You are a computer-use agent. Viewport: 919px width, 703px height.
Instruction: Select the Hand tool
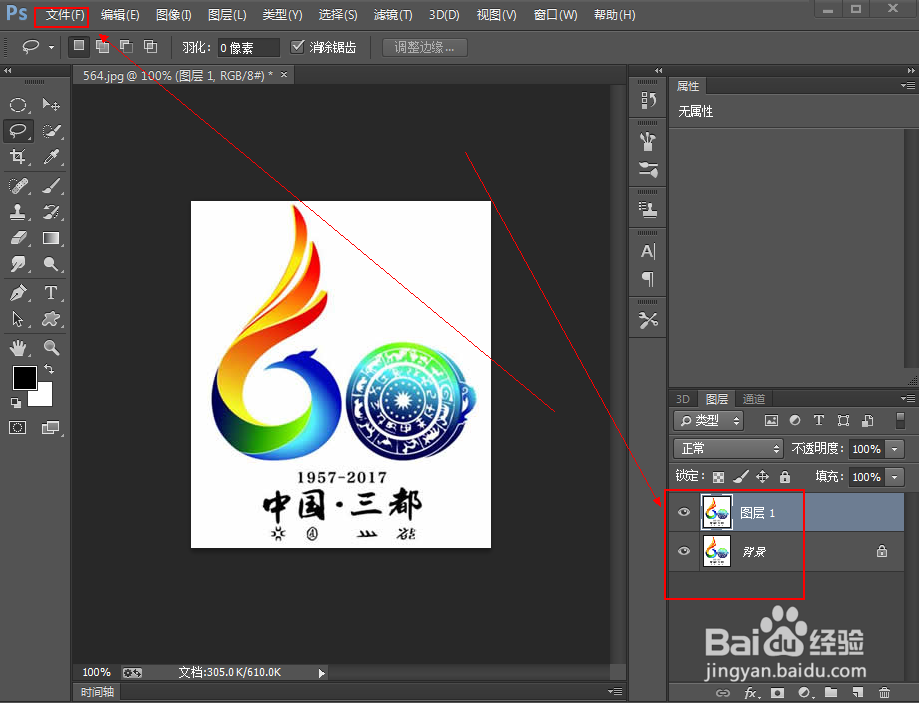point(18,348)
